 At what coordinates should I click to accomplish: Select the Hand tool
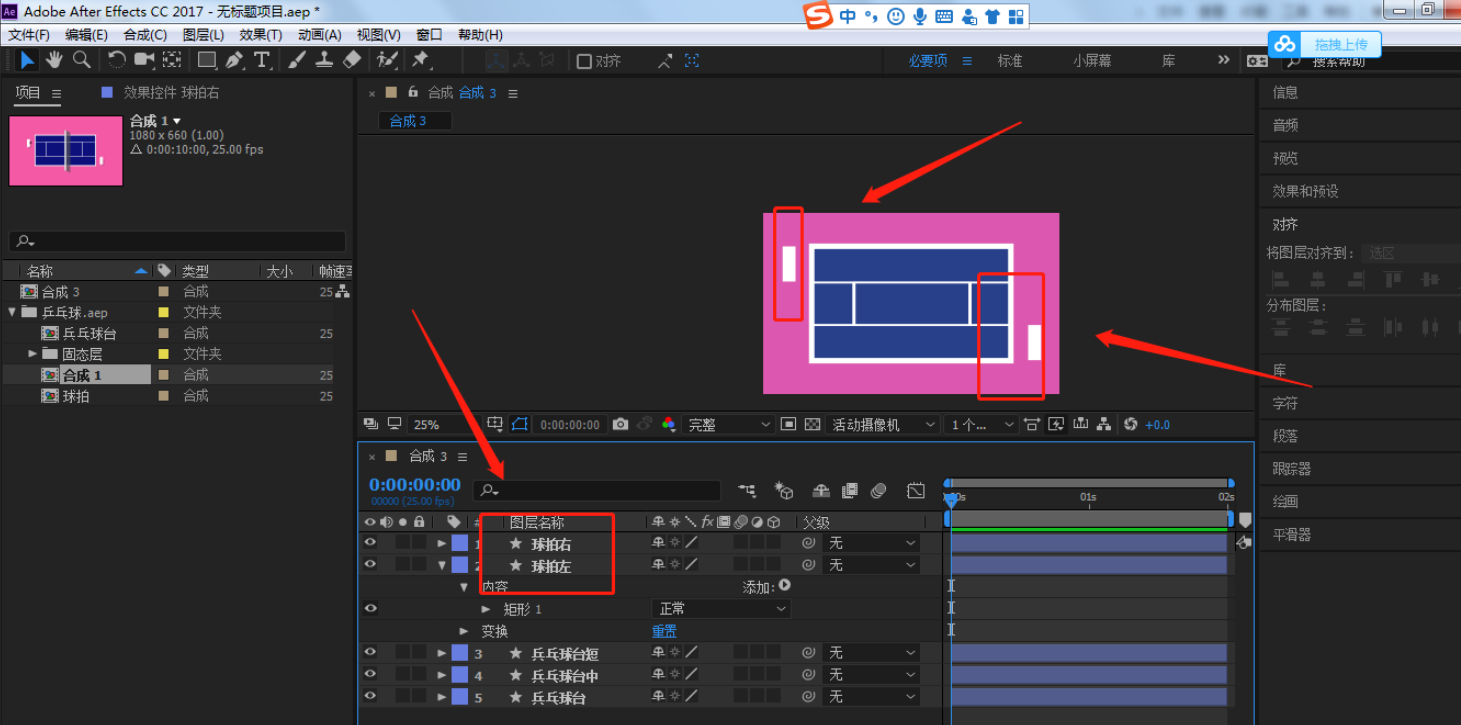pos(54,60)
